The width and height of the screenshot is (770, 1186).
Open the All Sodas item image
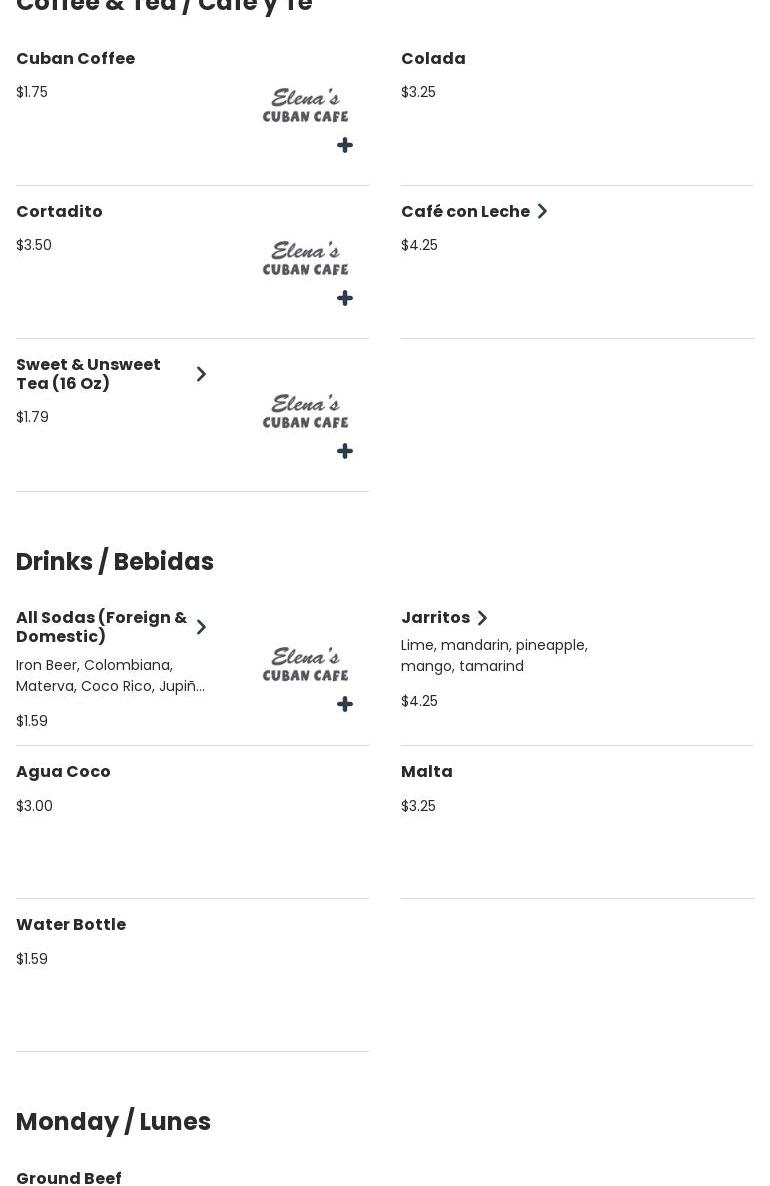(305, 664)
